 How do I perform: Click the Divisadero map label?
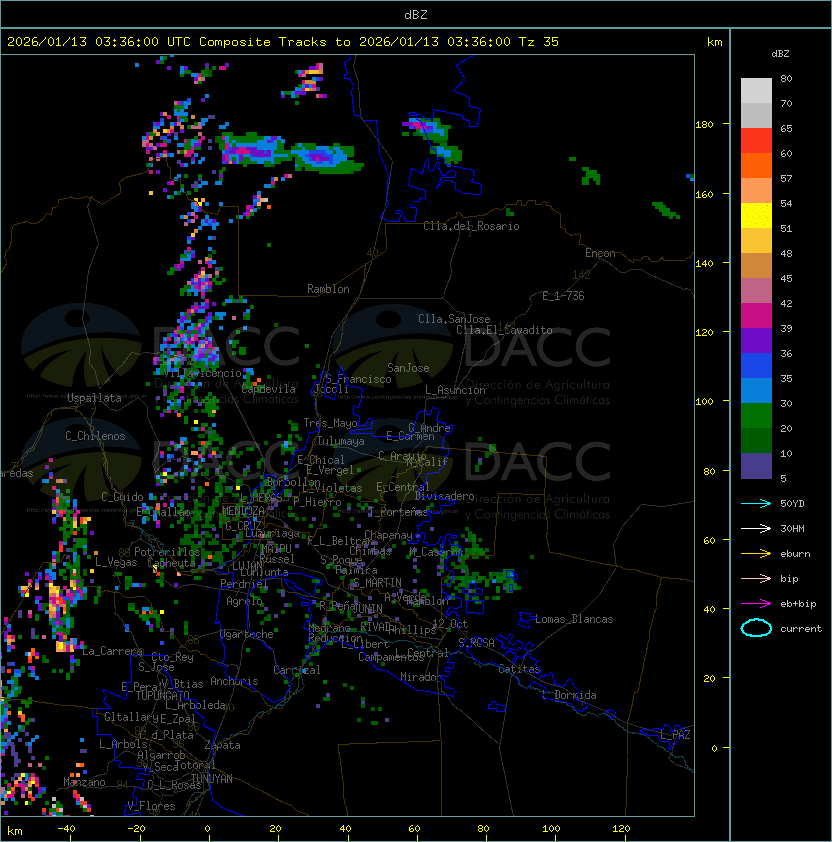pyautogui.click(x=444, y=496)
